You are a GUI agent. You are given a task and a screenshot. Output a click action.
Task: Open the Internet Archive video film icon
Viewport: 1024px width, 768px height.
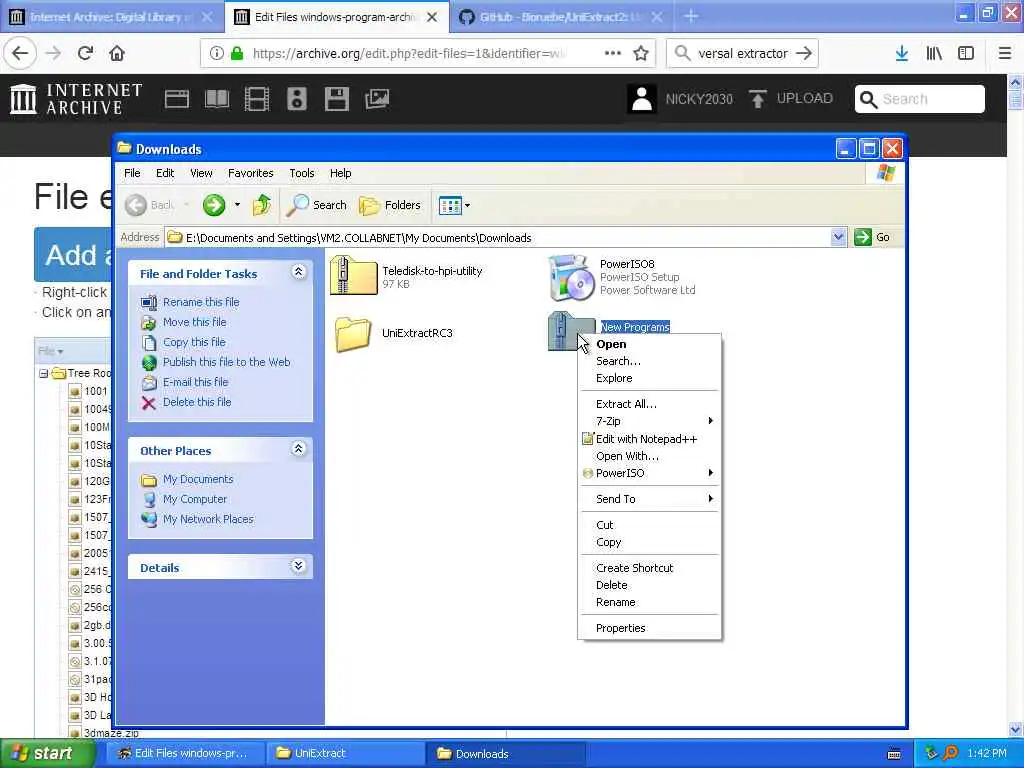[x=257, y=99]
